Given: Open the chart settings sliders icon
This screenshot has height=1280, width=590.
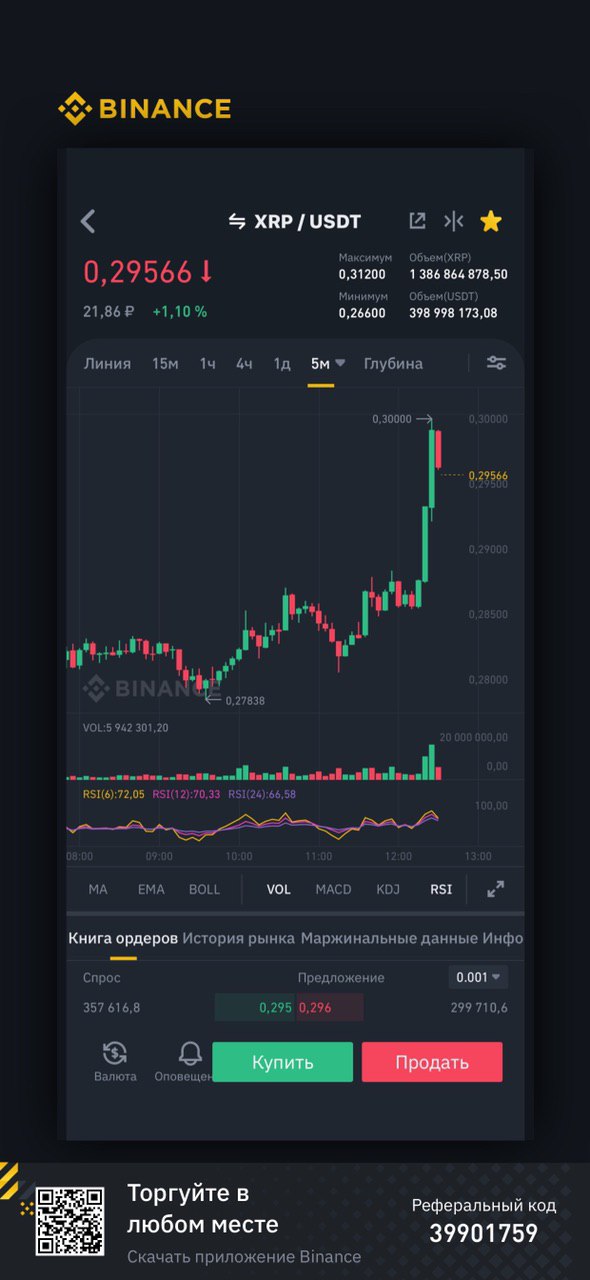Looking at the screenshot, I should coord(496,363).
